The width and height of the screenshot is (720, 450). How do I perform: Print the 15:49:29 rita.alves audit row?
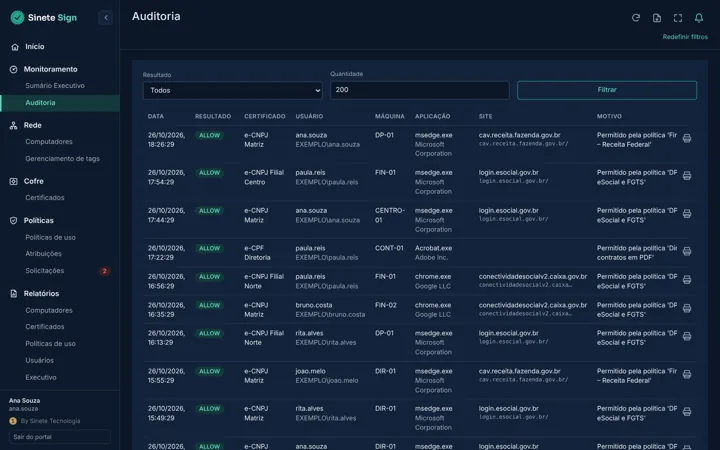[687, 411]
